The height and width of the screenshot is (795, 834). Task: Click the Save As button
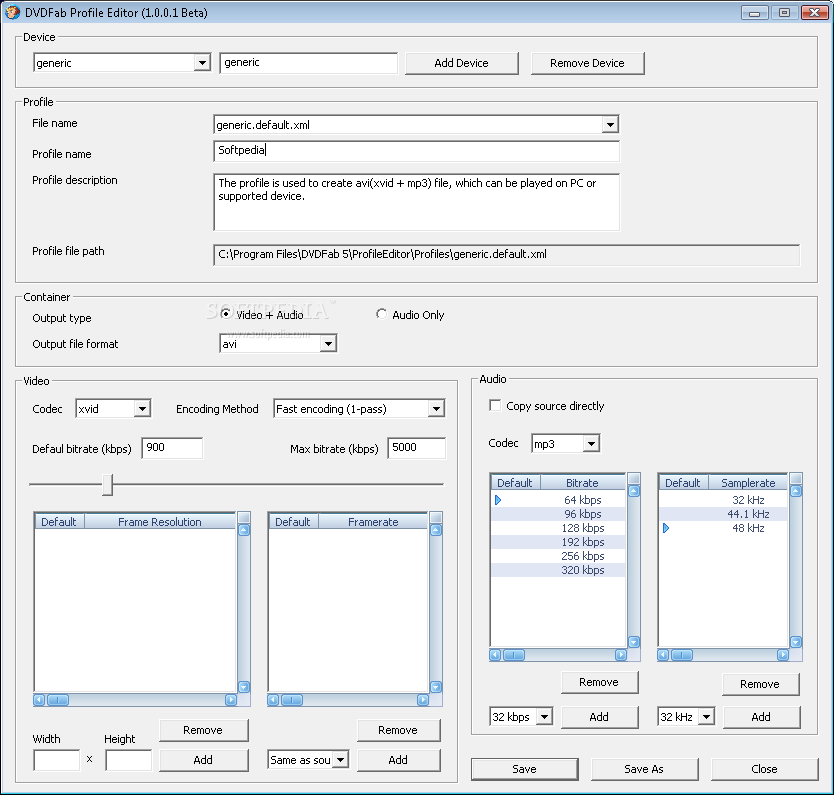[644, 769]
